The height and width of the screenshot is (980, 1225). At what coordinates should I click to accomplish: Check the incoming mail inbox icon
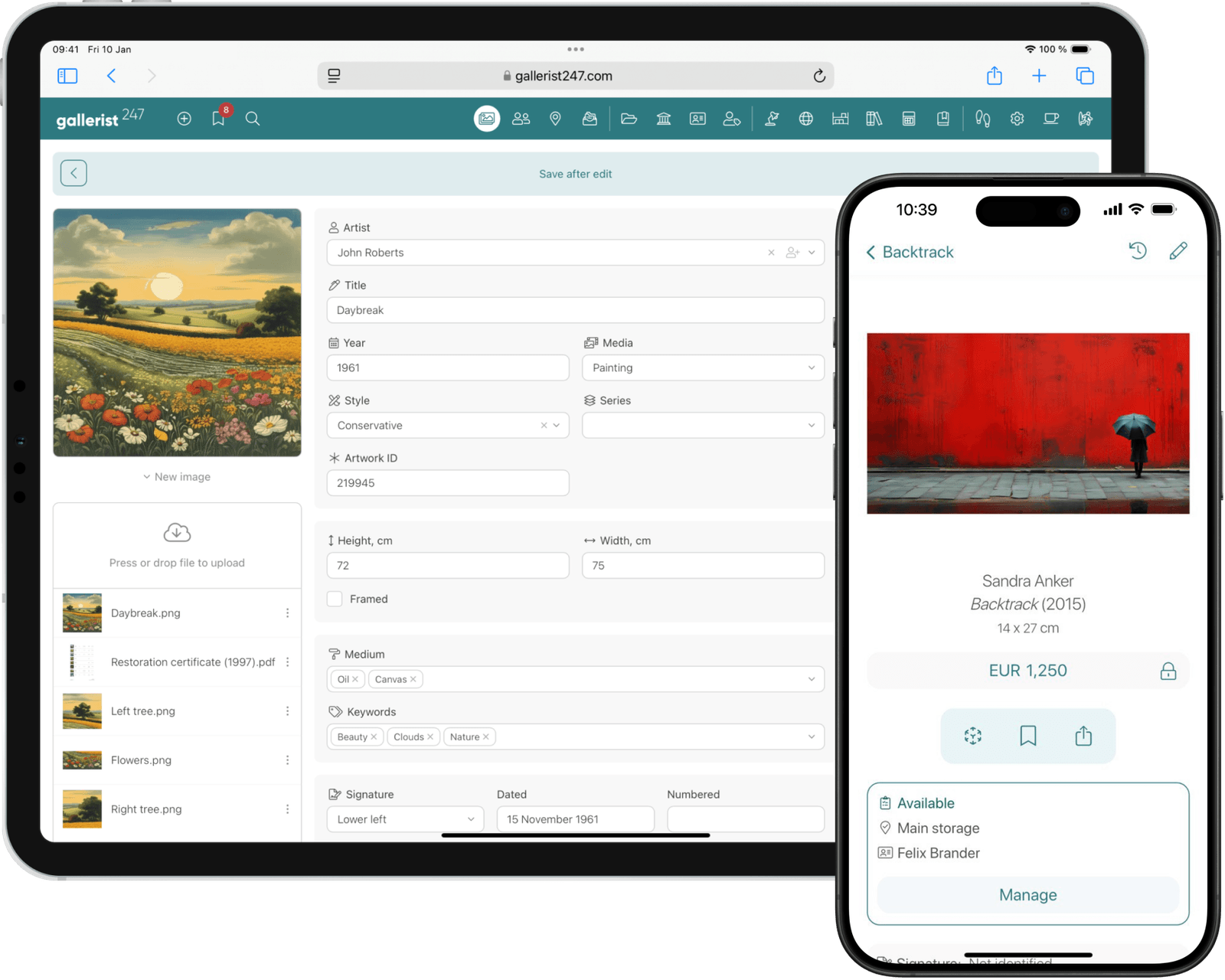[x=590, y=119]
